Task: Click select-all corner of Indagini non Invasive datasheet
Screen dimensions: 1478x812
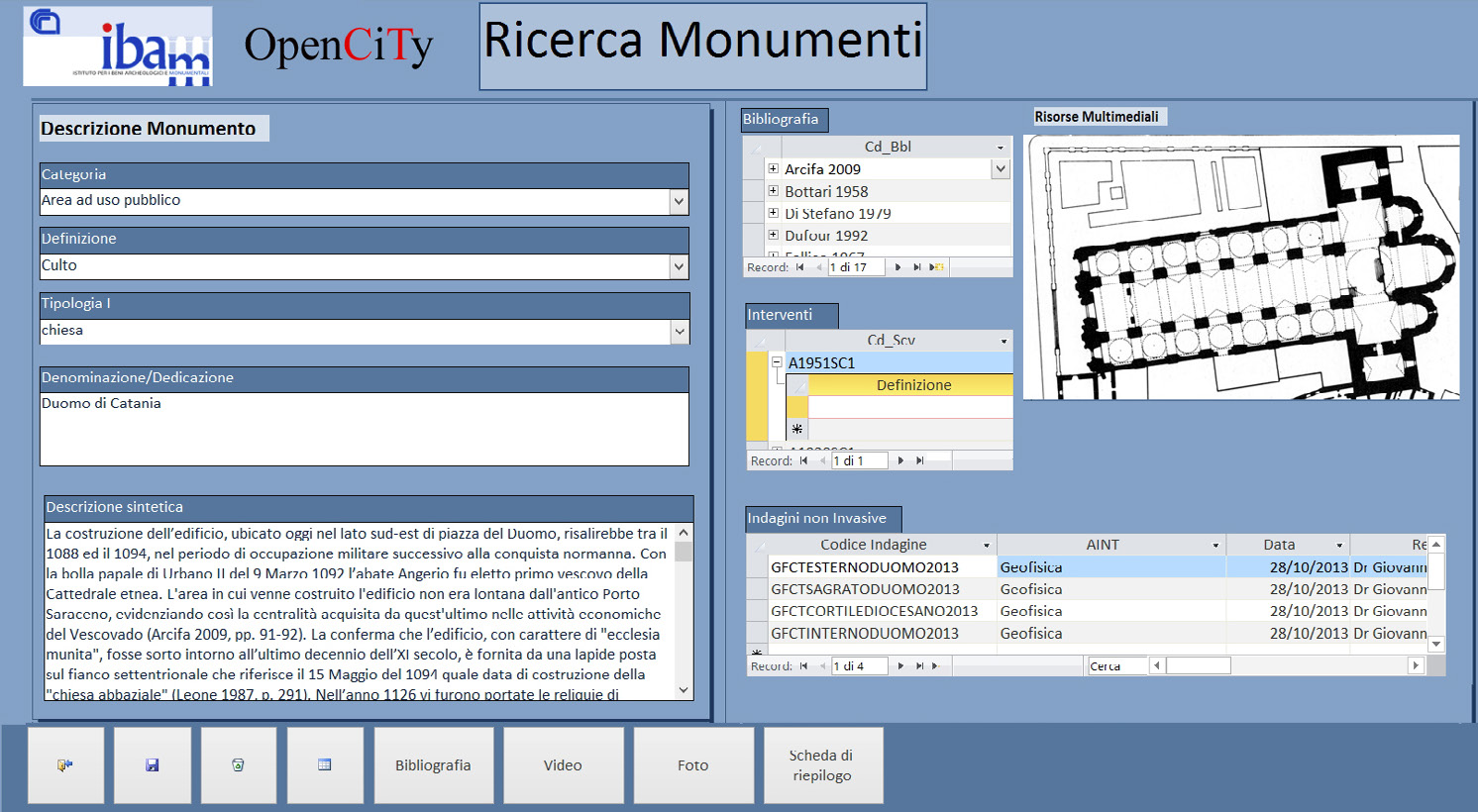Action: click(x=758, y=546)
